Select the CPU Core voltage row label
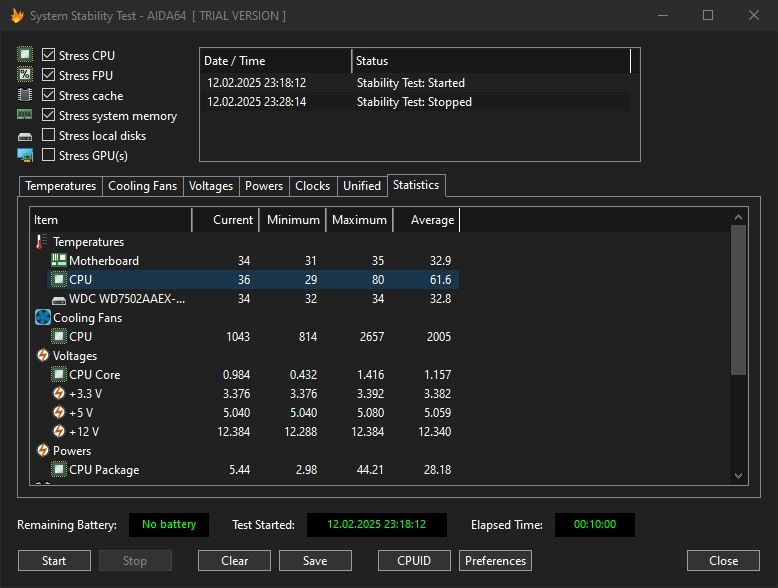The width and height of the screenshot is (778, 588). pos(95,375)
